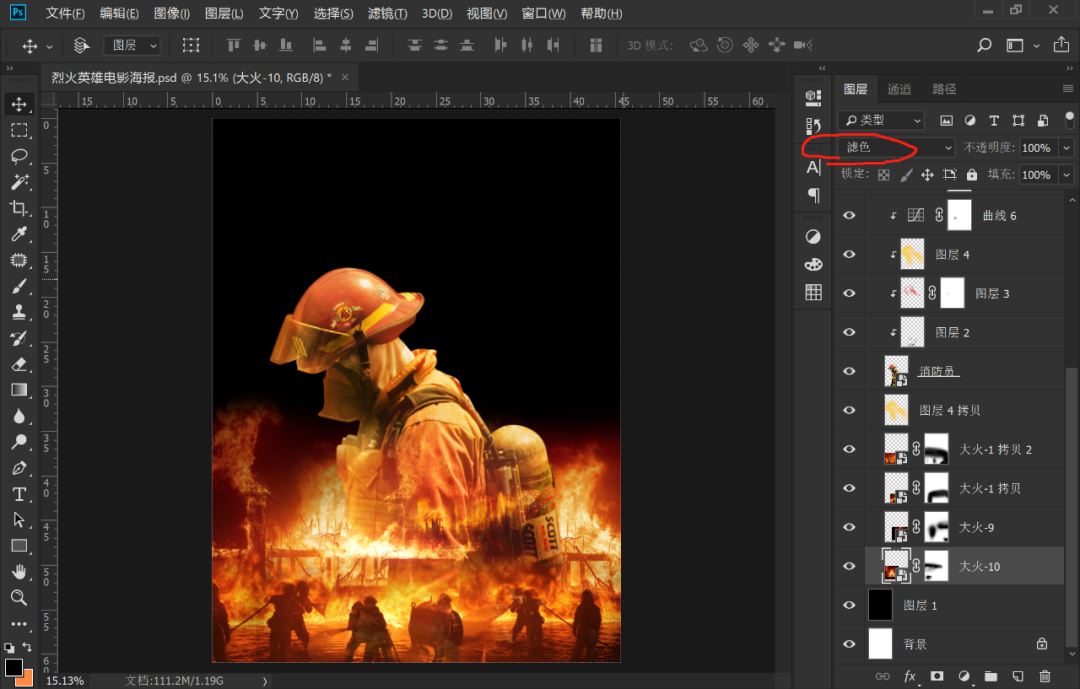Filter layers by text type (T icon)
1080x689 pixels.
(994, 121)
